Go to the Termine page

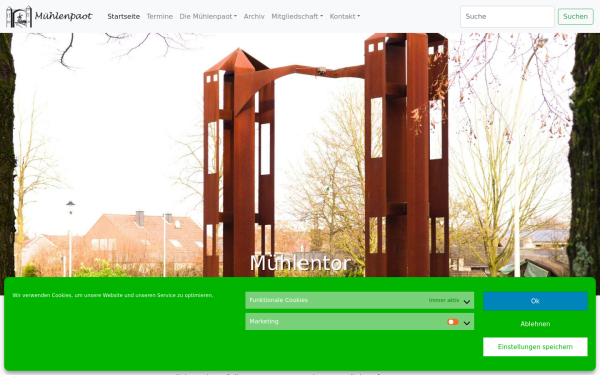(160, 16)
